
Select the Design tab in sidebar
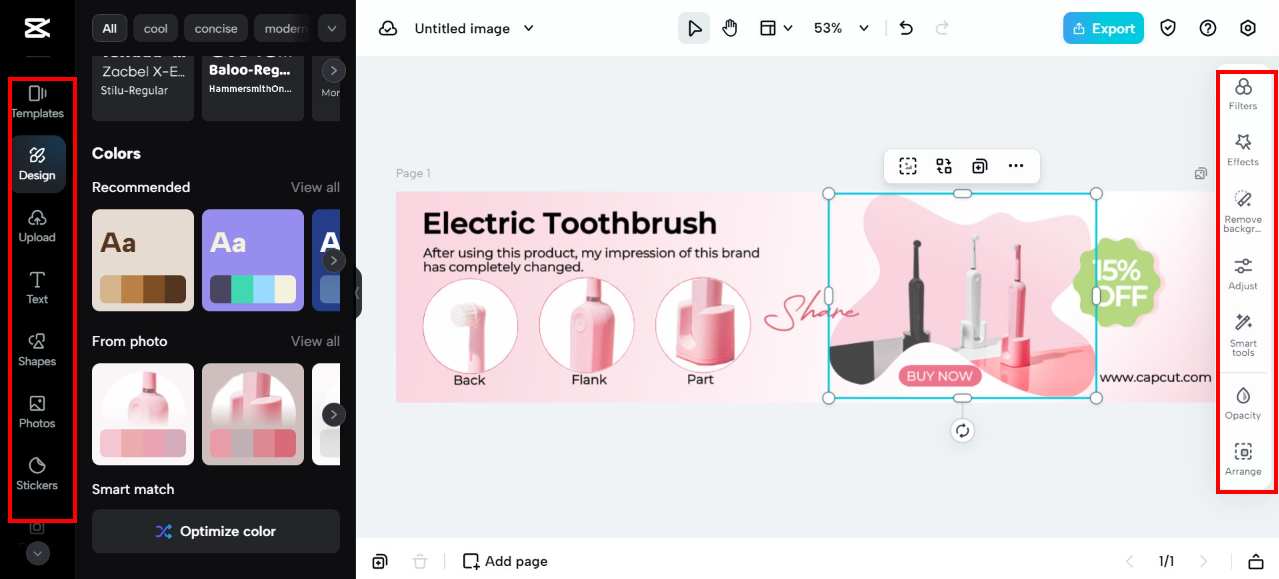pyautogui.click(x=37, y=164)
